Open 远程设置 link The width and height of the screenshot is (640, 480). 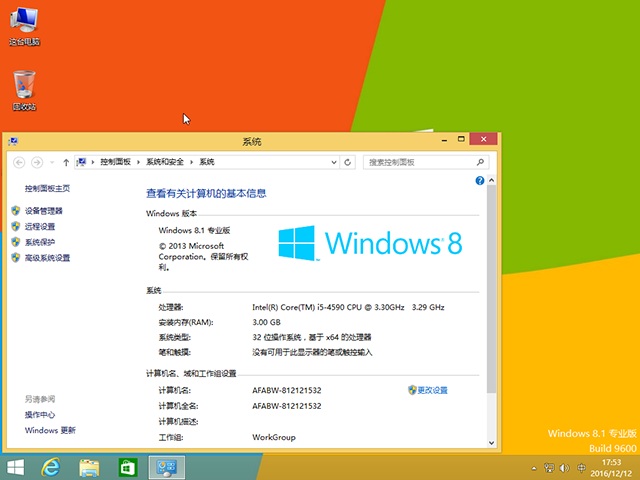click(40, 227)
